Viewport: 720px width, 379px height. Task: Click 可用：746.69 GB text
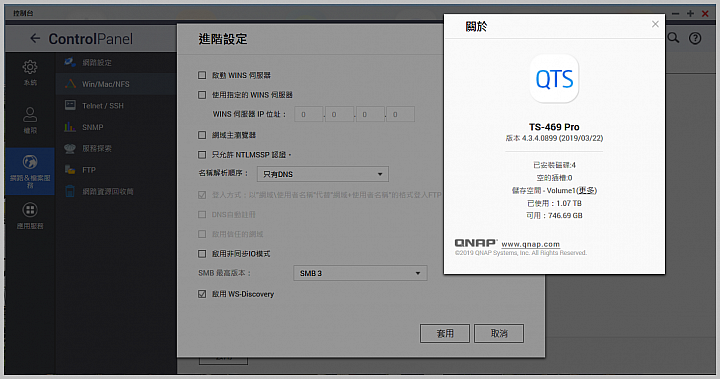pyautogui.click(x=554, y=215)
